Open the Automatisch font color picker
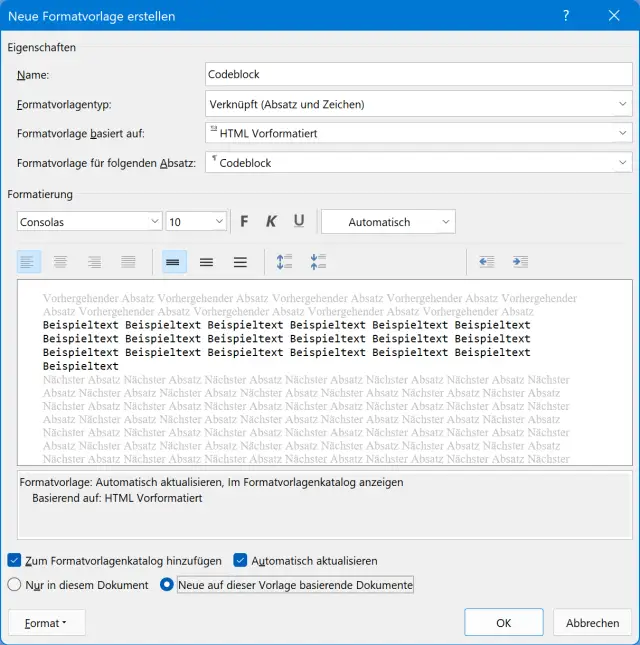The image size is (640, 645). pyautogui.click(x=388, y=222)
